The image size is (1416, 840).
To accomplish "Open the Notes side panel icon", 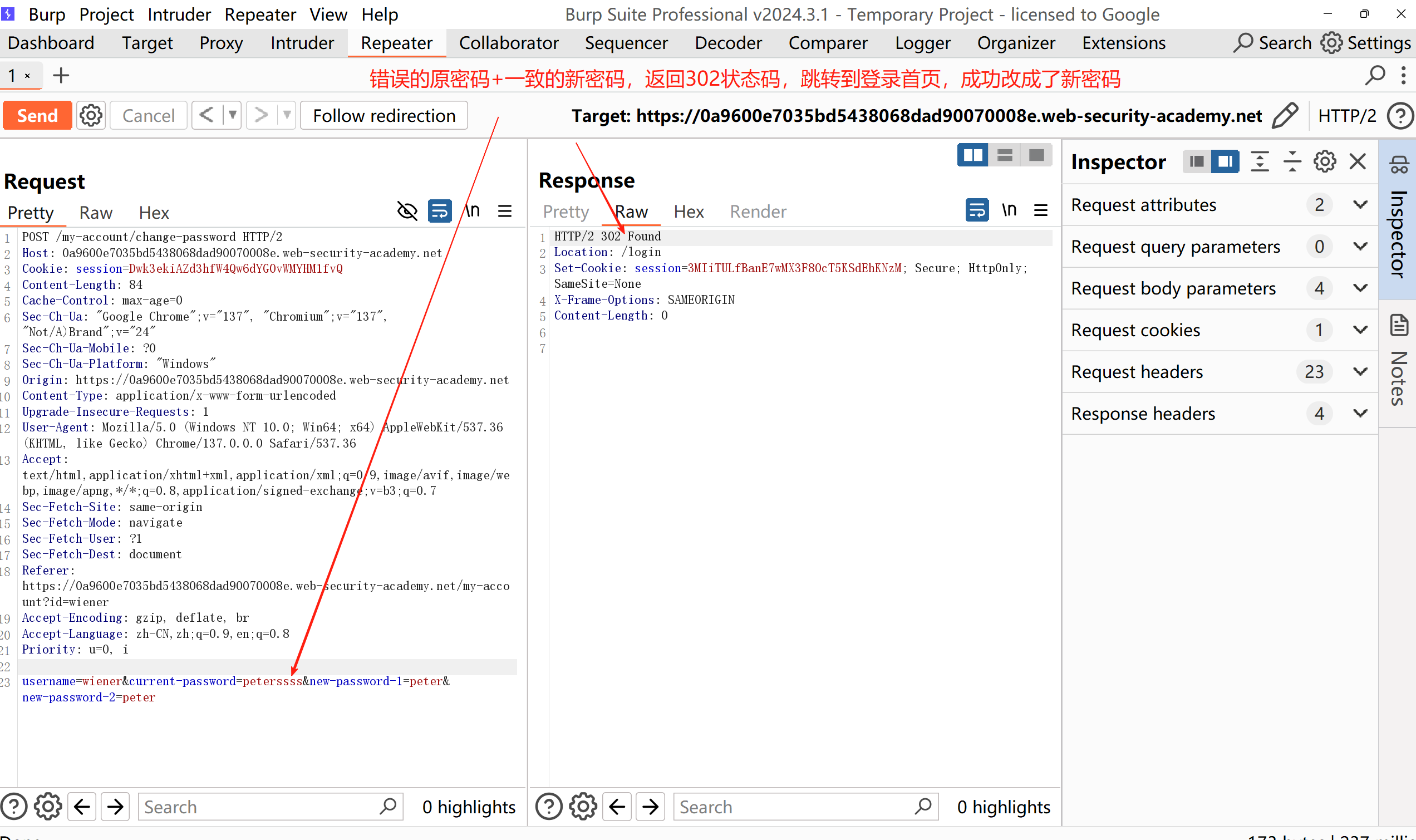I will tap(1398, 326).
